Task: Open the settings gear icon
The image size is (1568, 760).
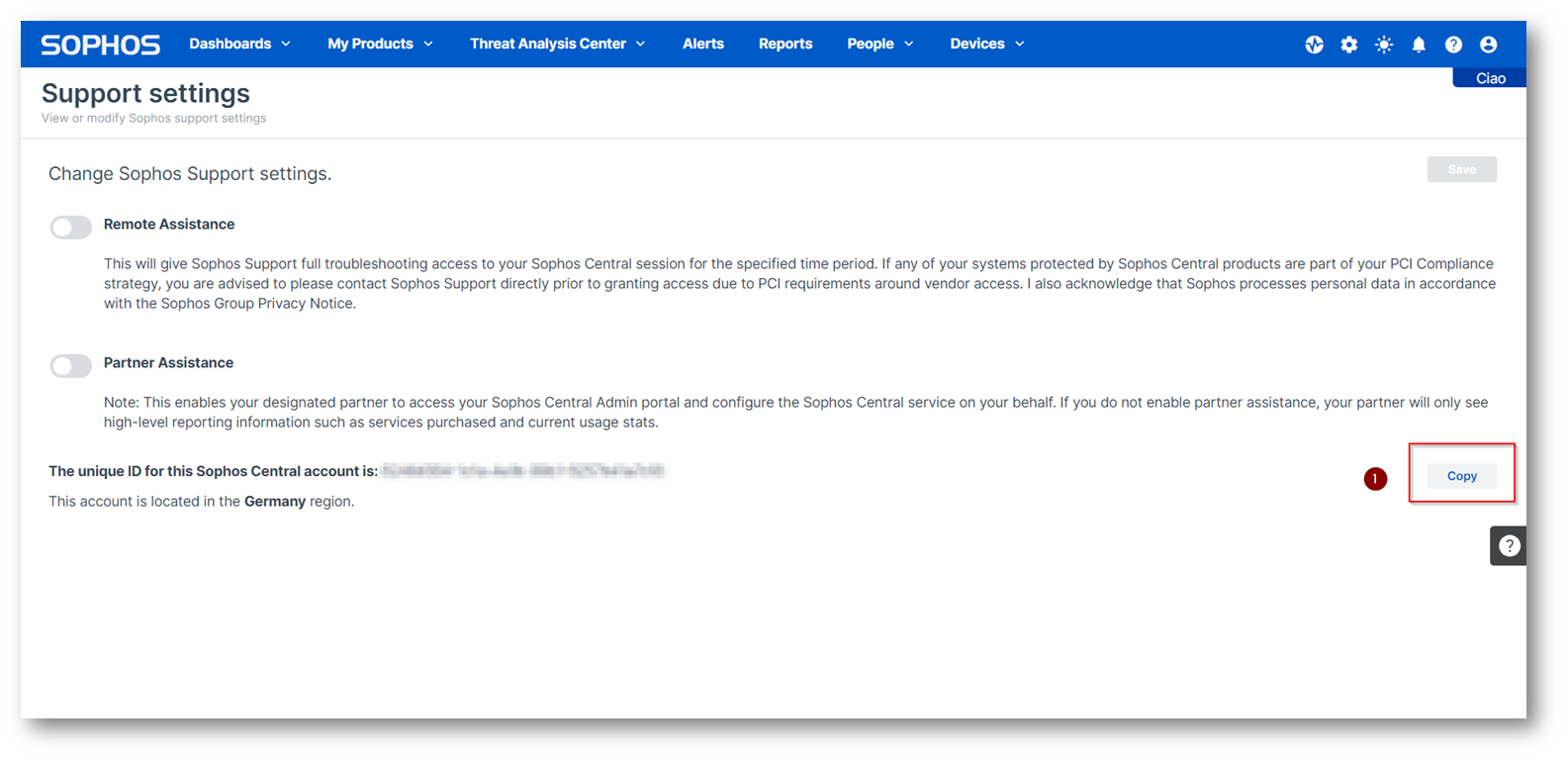Action: (x=1348, y=45)
